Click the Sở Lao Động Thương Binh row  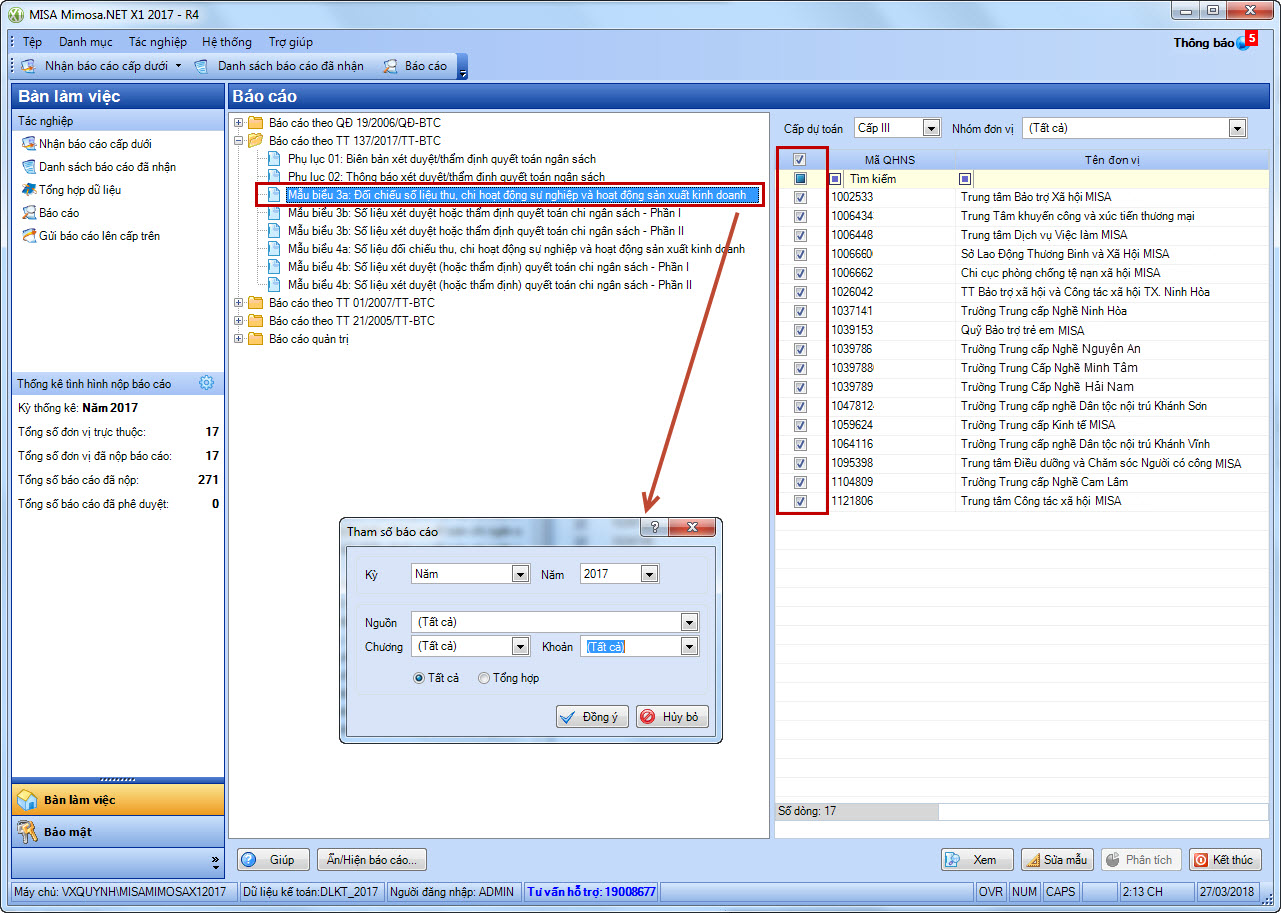tap(1022, 254)
